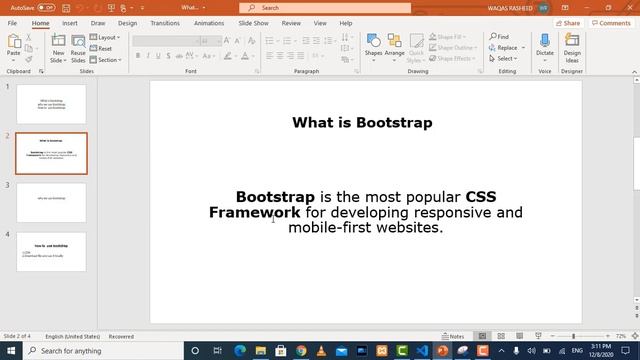The width and height of the screenshot is (640, 360).
Task: Select slide 3 thumbnail
Action: click(x=51, y=203)
